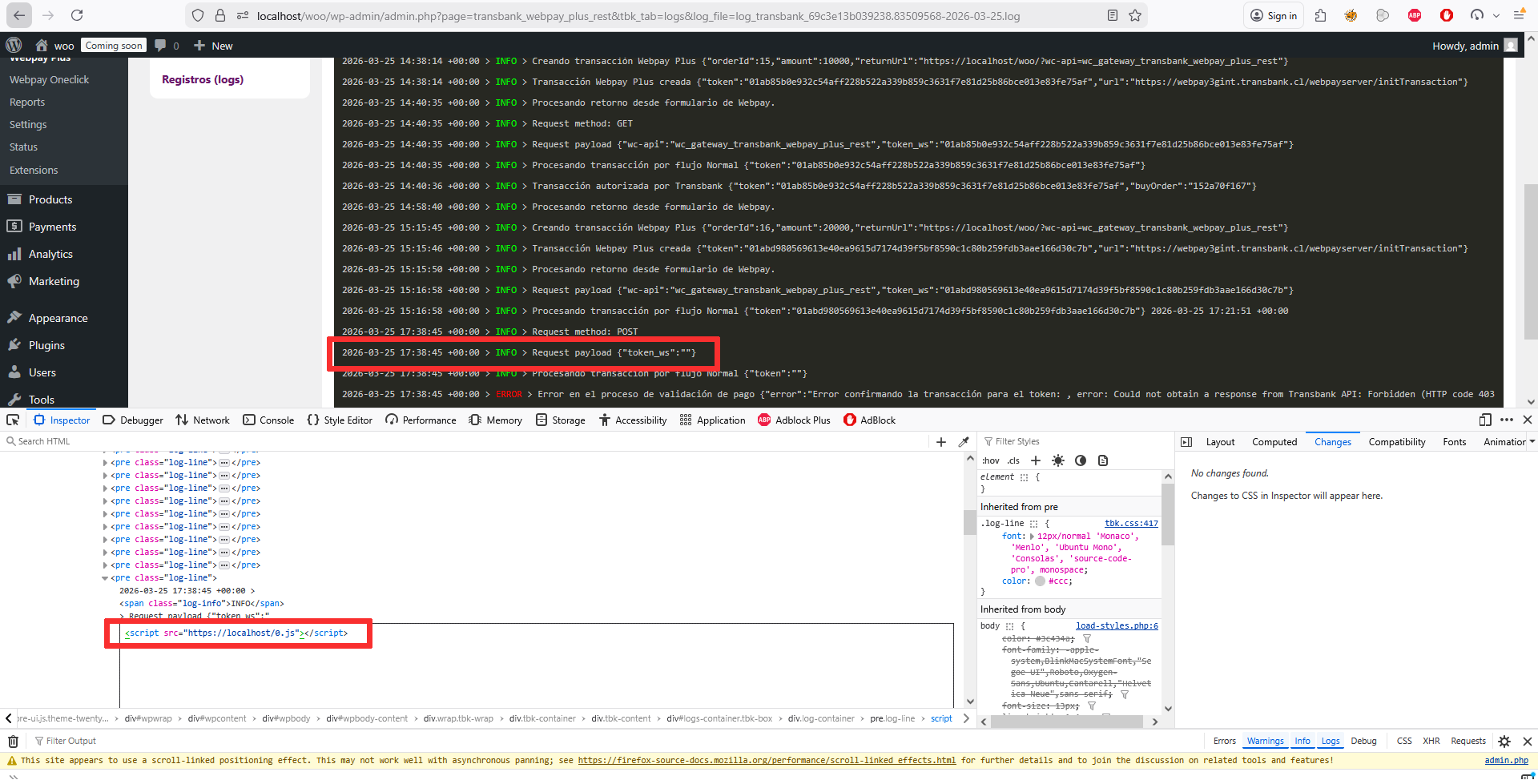1538x784 pixels.
Task: Click the Sign in button
Action: coord(1274,15)
